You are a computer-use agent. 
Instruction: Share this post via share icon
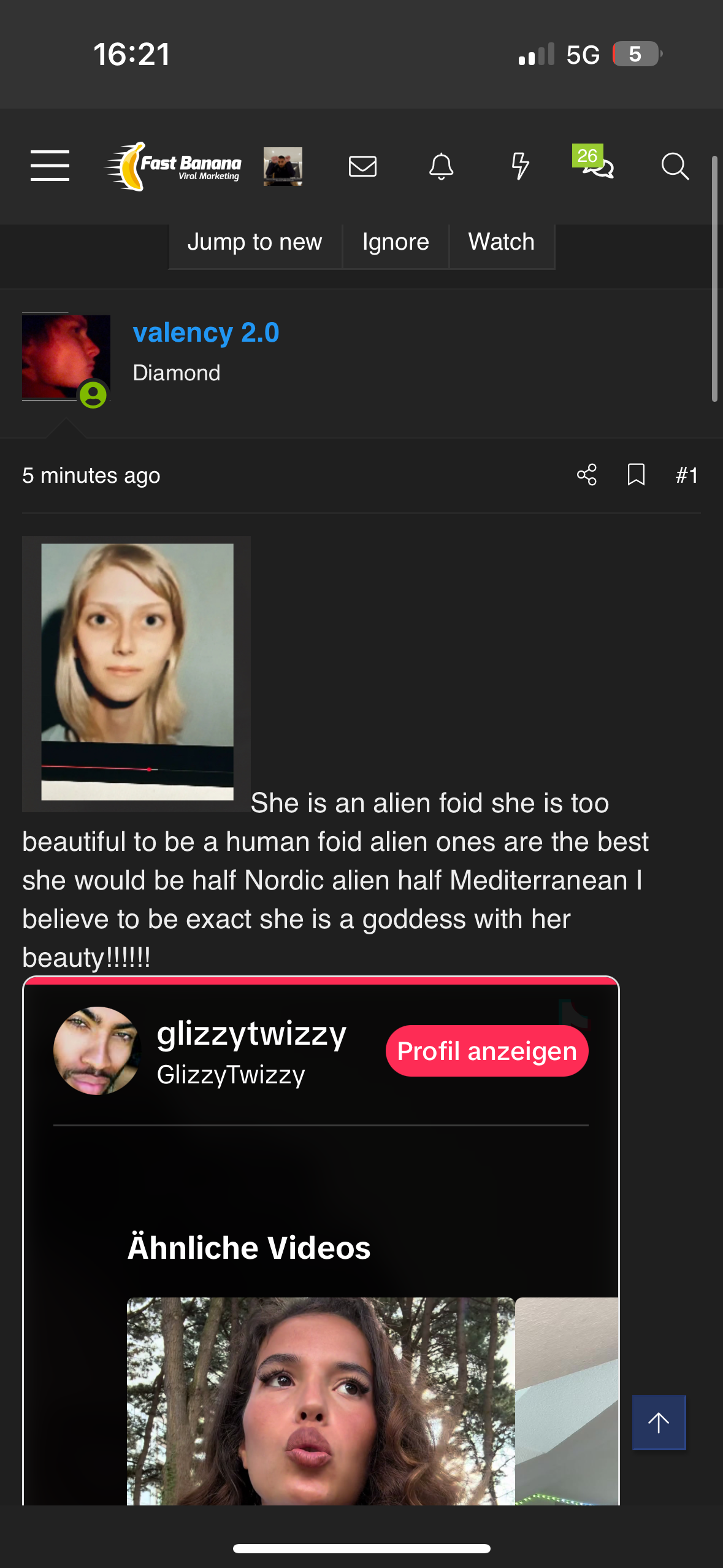[587, 475]
